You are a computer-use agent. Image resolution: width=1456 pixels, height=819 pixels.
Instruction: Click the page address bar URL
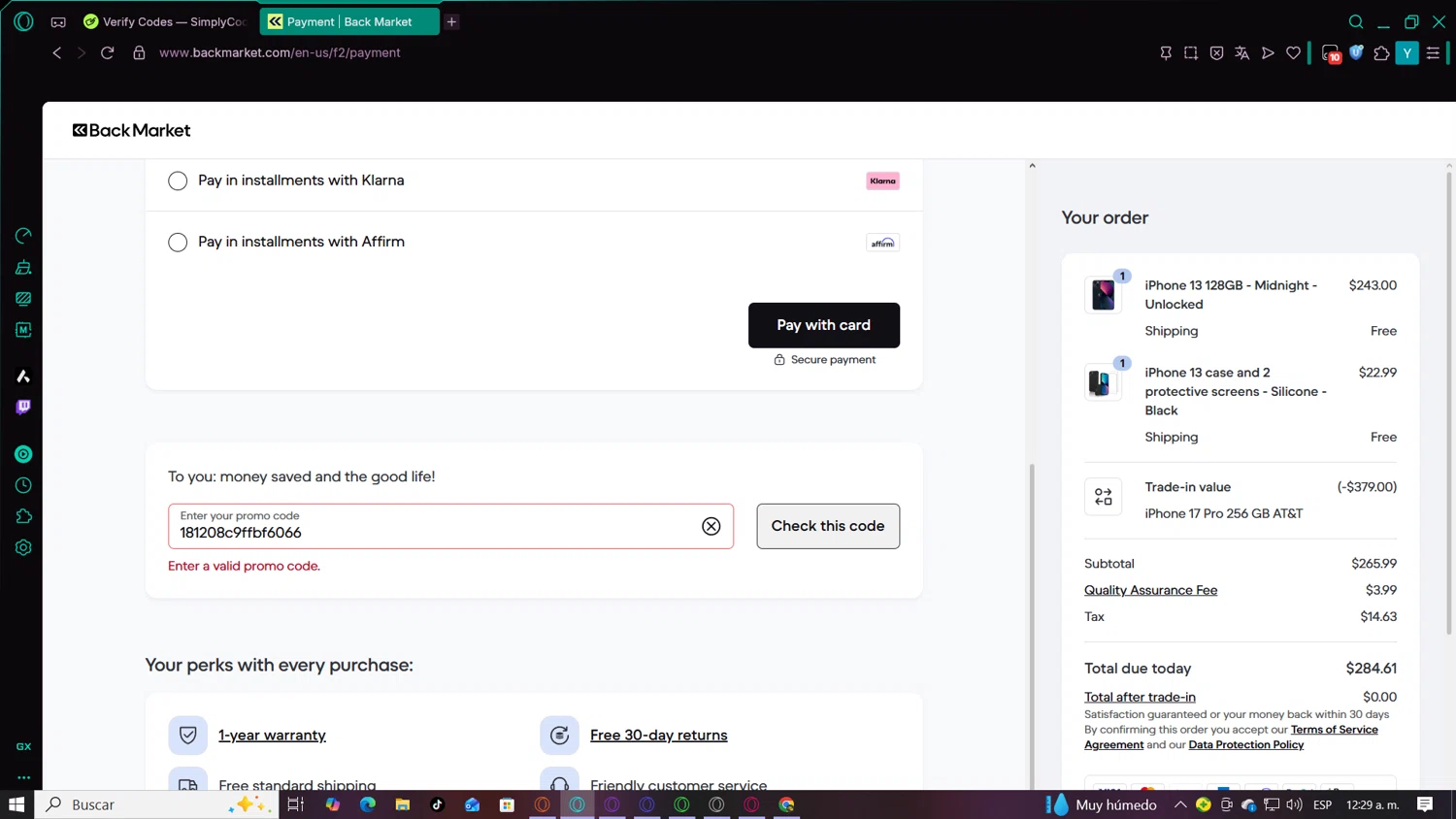pos(280,52)
